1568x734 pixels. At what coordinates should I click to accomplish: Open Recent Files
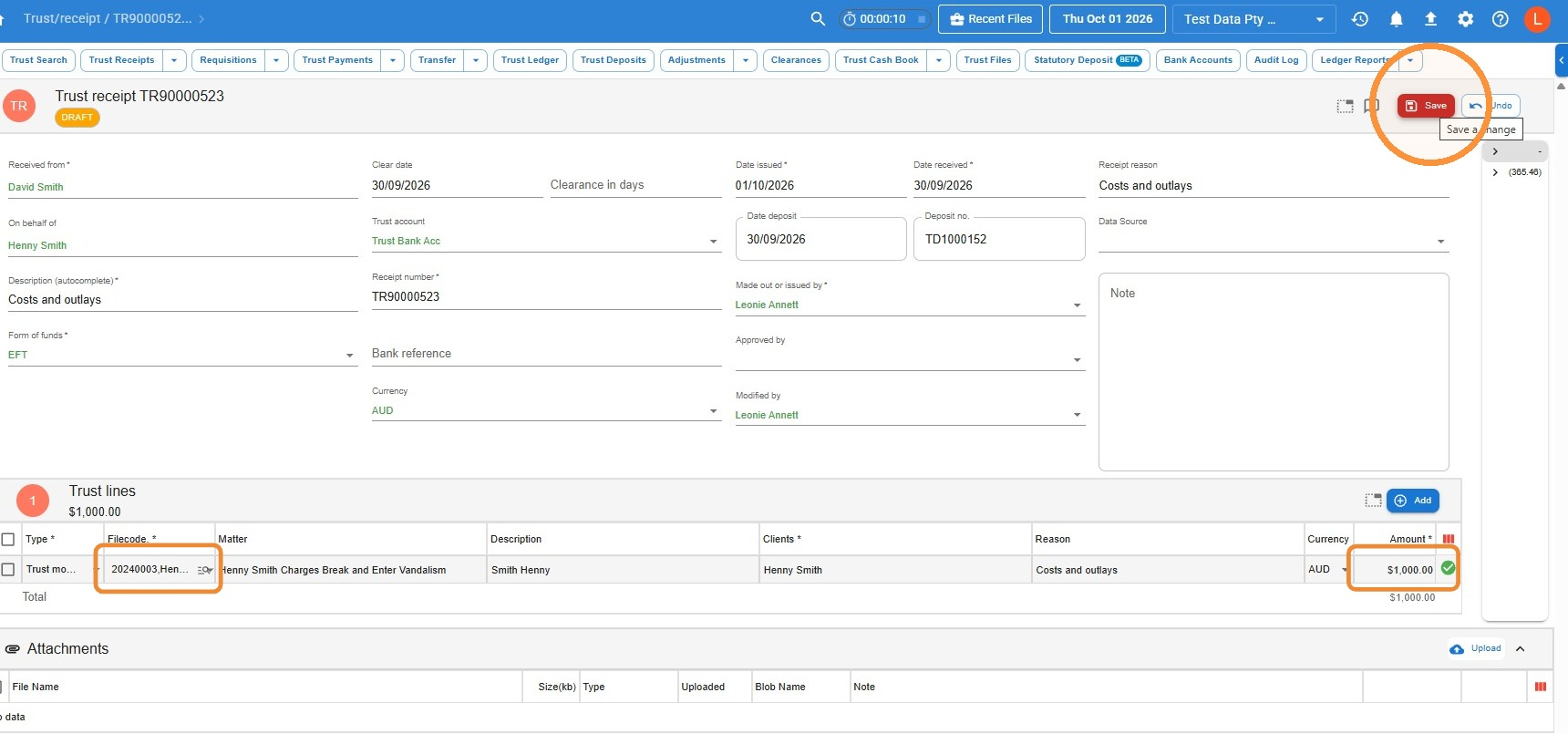point(990,19)
